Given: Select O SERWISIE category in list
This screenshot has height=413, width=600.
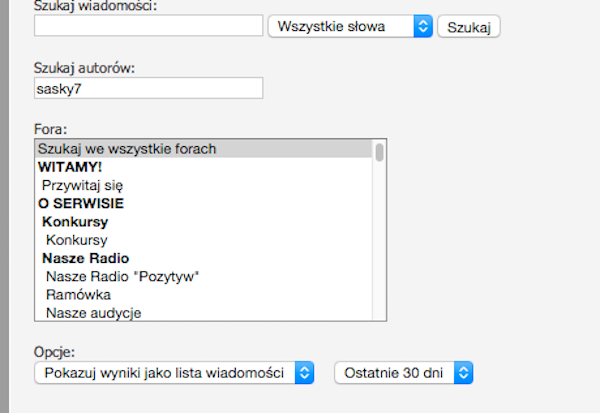Looking at the screenshot, I should [x=203, y=203].
